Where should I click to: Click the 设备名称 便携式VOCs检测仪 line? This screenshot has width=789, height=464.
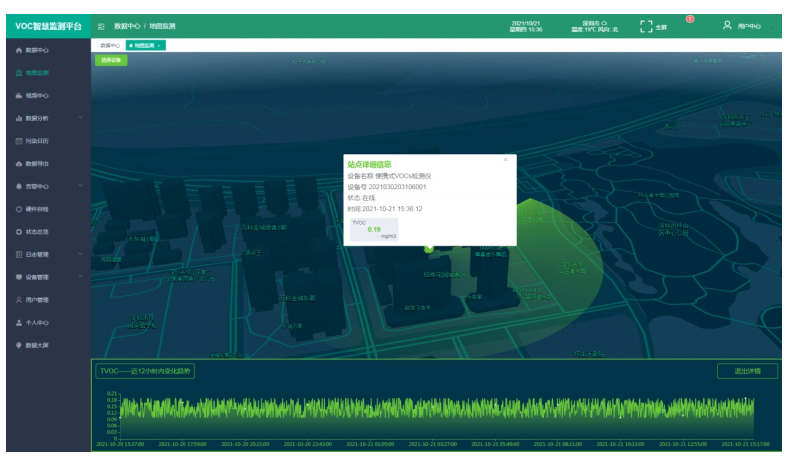[x=389, y=176]
